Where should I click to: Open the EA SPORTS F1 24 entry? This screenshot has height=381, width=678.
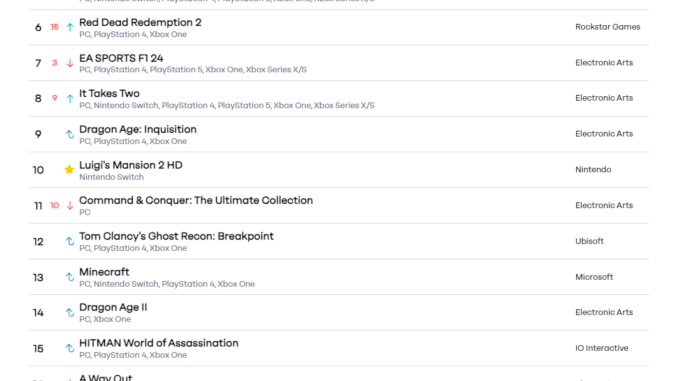click(121, 58)
